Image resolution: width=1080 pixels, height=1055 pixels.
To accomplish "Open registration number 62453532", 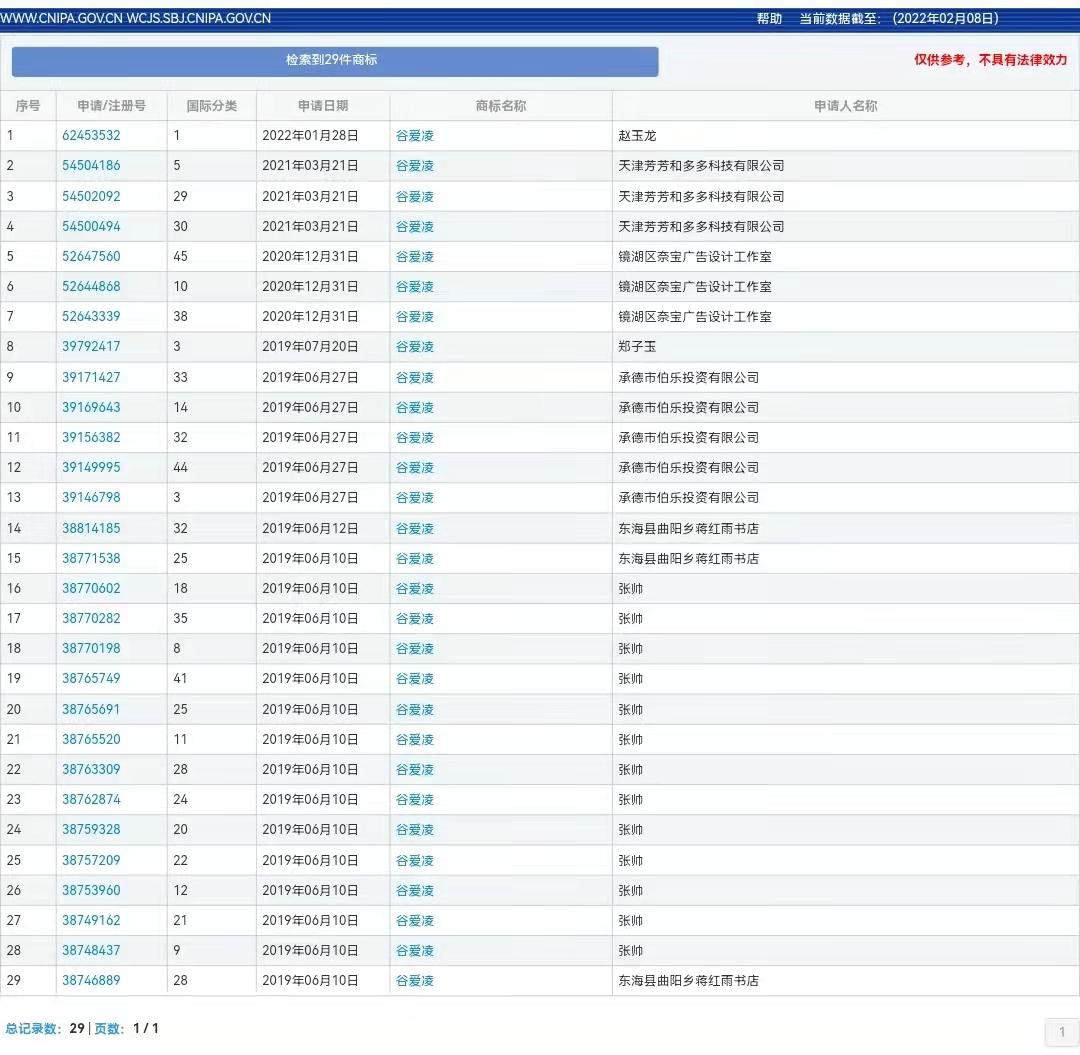I will (91, 136).
